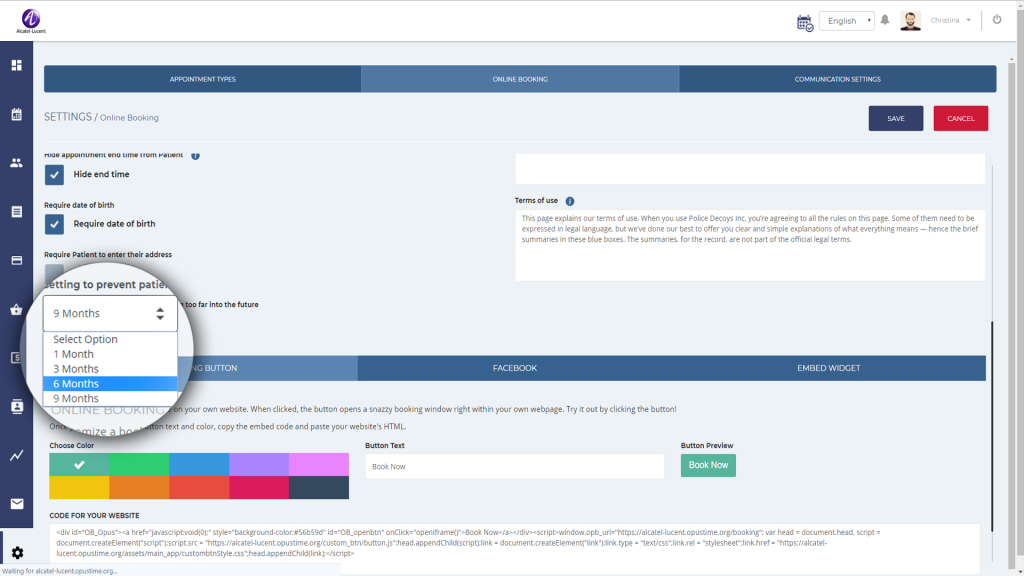Open the list document icon in sidebar

pyautogui.click(x=16, y=212)
